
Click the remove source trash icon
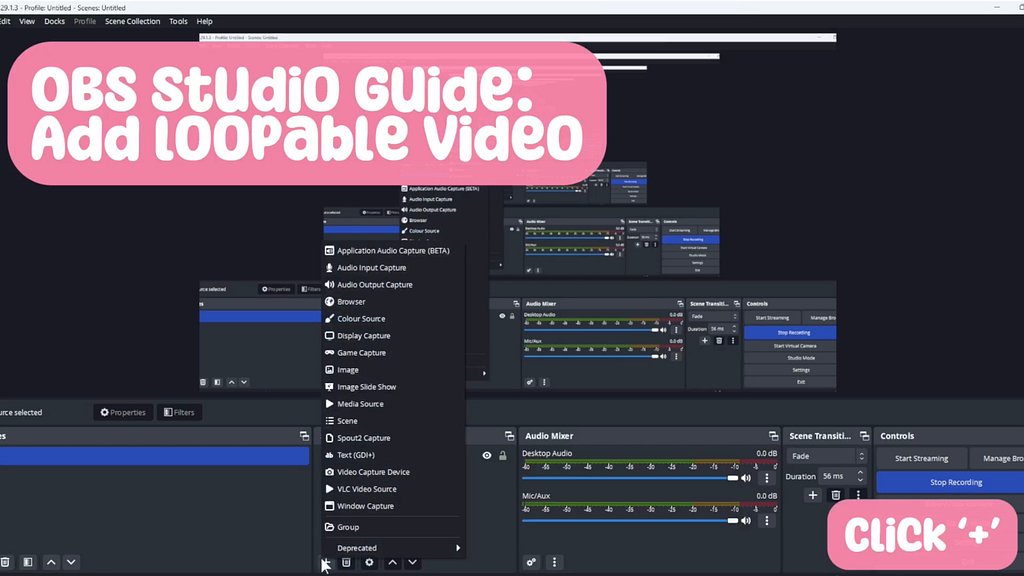346,563
